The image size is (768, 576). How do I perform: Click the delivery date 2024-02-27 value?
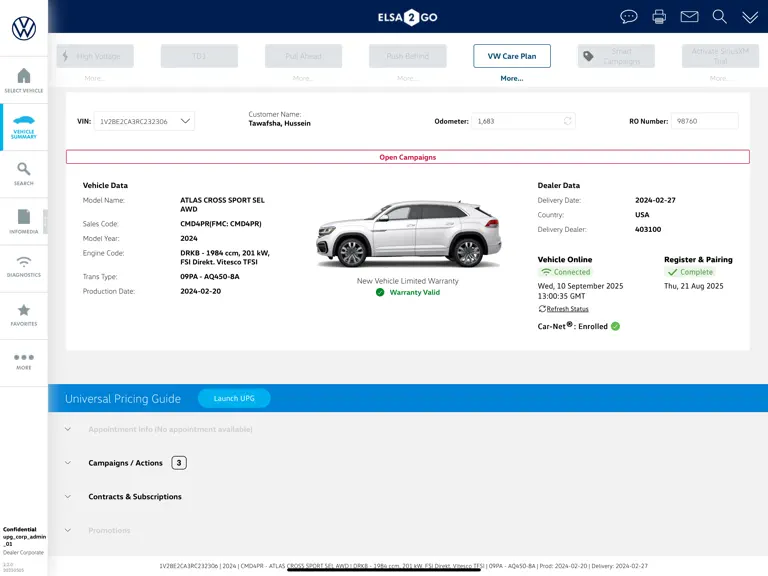(655, 200)
